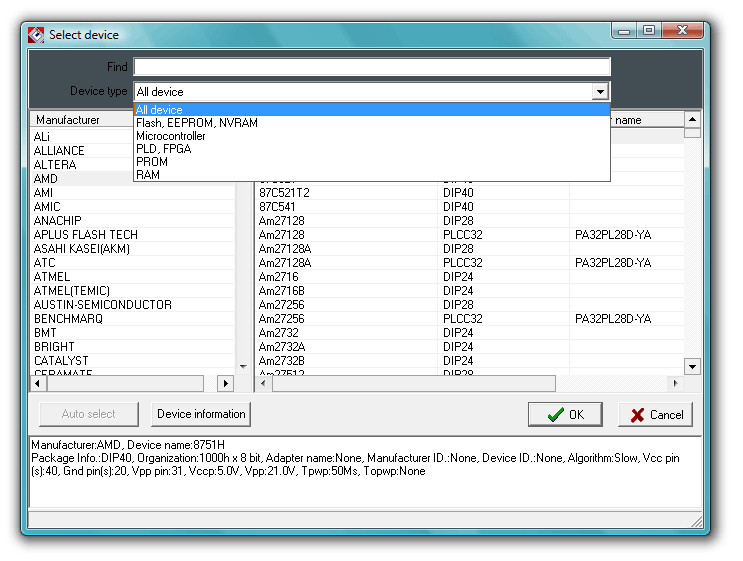This screenshot has height=561, width=743.
Task: Click PA32PL28D-YA adapter in Am27128A row
Action: coord(613,262)
